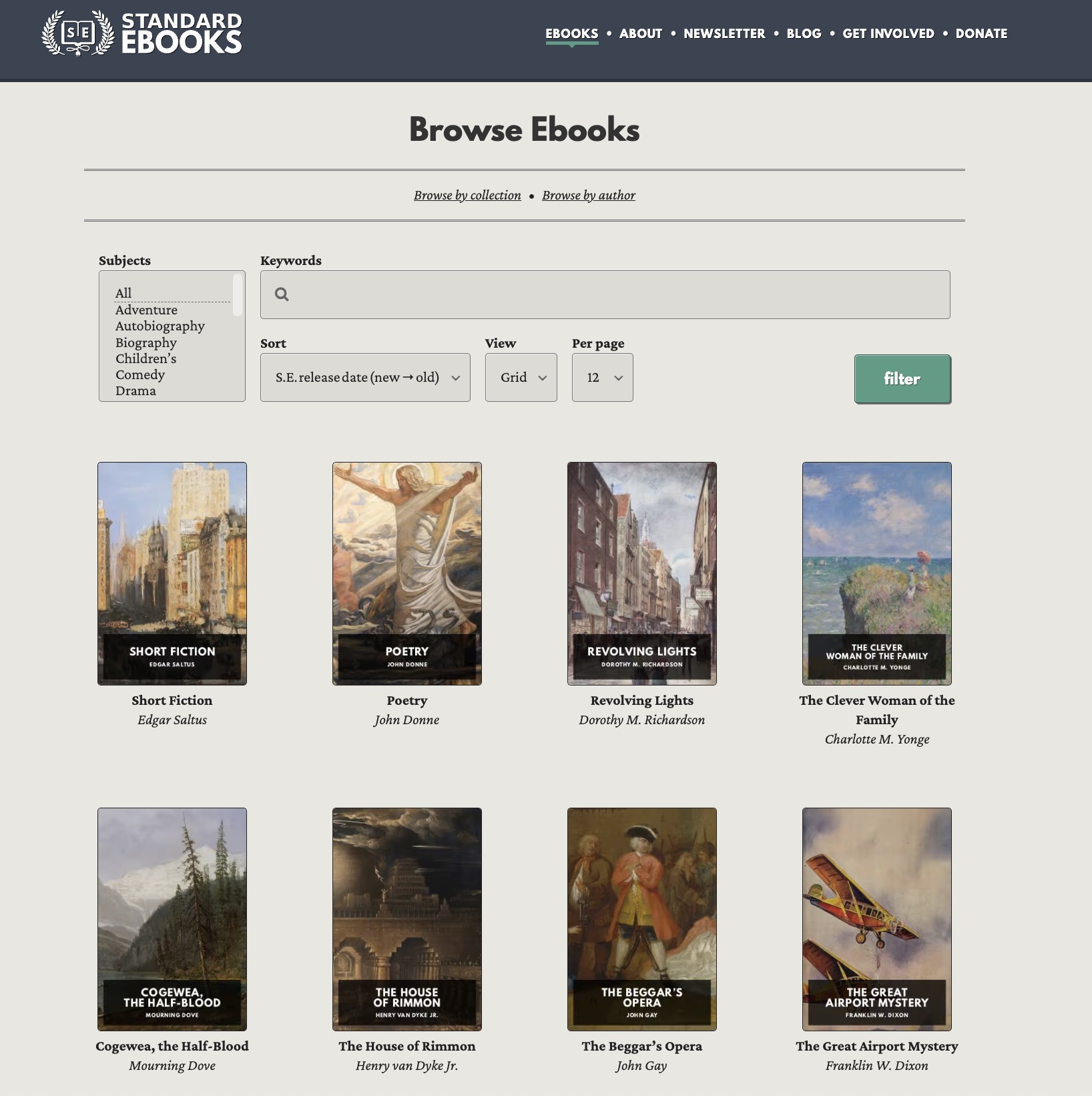Image resolution: width=1092 pixels, height=1096 pixels.
Task: Open the Per page dropdown
Action: (x=603, y=377)
